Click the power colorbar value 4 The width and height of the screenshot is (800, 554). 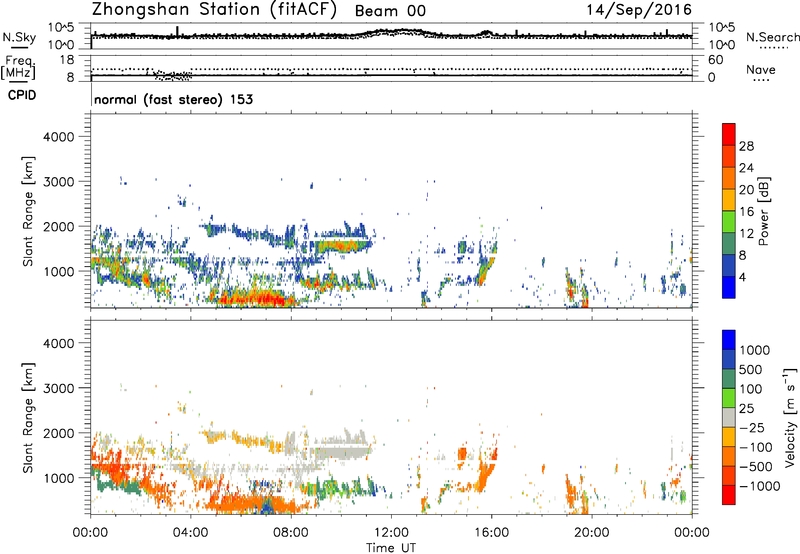[742, 277]
